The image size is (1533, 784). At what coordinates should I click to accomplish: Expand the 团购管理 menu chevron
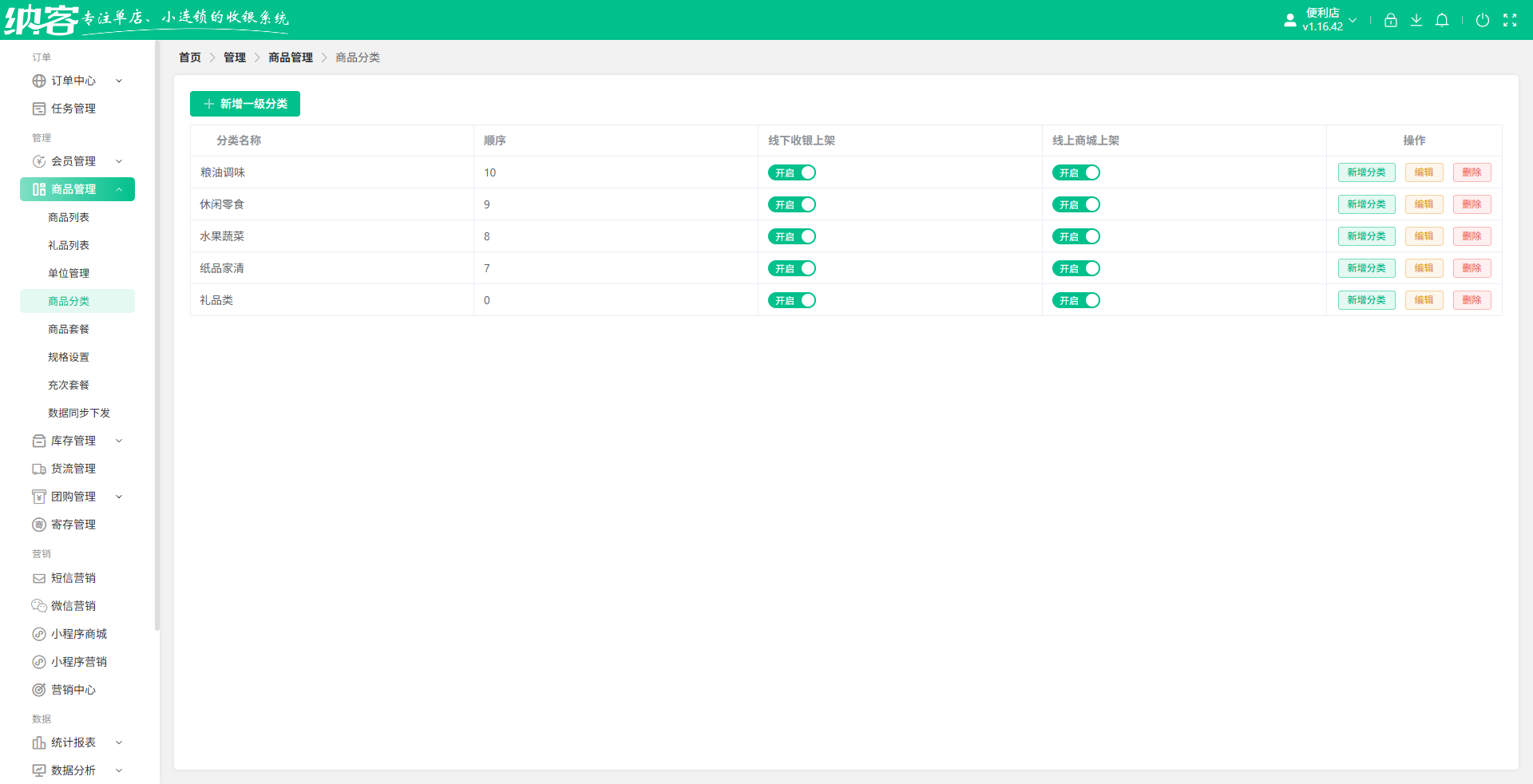(119, 497)
